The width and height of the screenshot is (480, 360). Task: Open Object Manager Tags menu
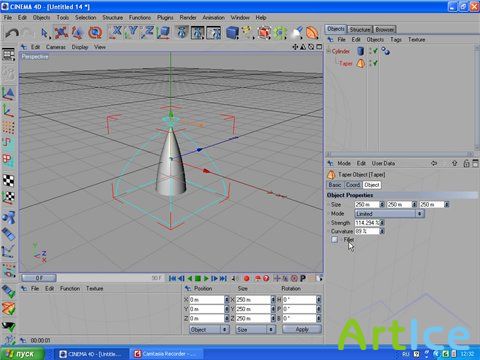tap(396, 40)
